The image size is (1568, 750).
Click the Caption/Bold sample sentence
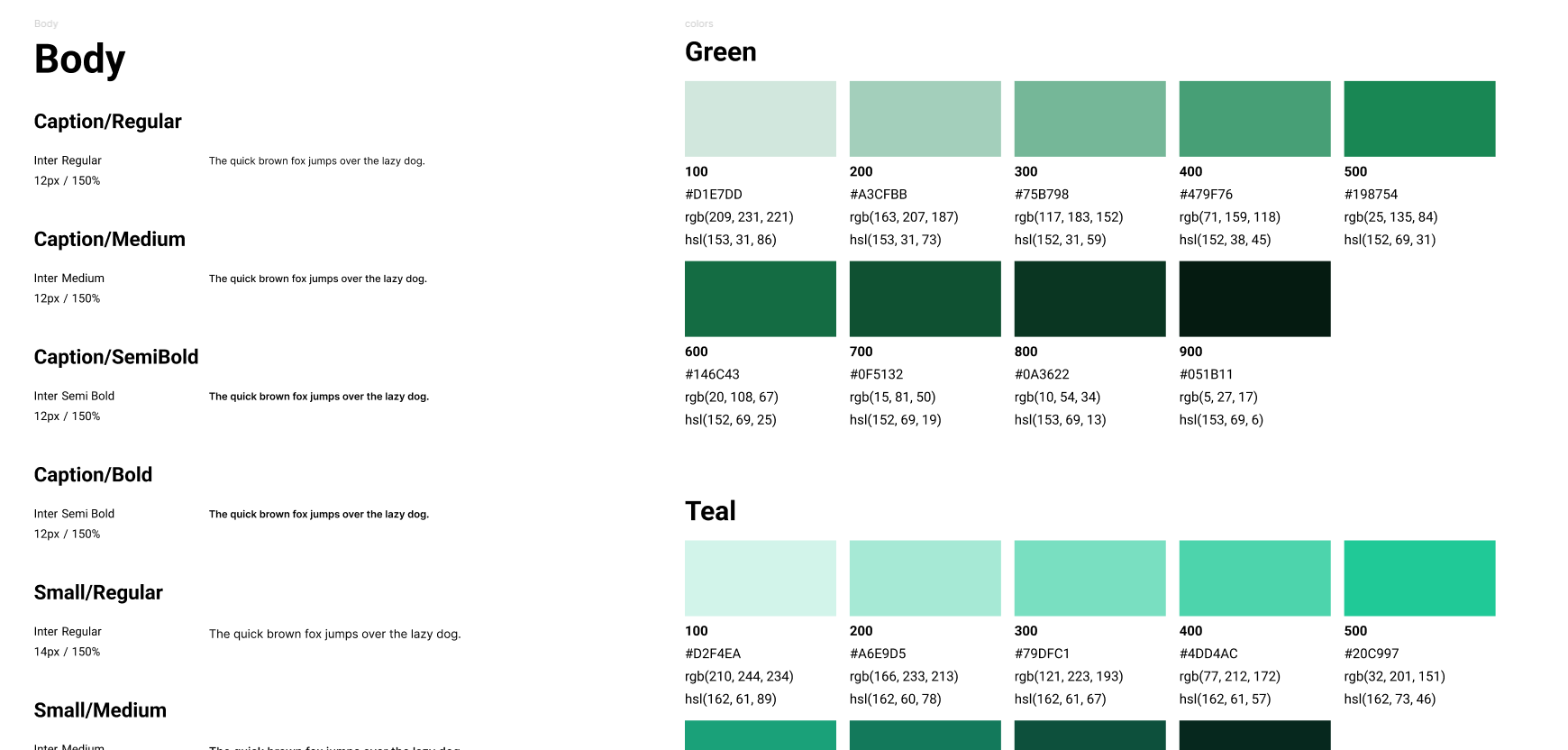(318, 515)
